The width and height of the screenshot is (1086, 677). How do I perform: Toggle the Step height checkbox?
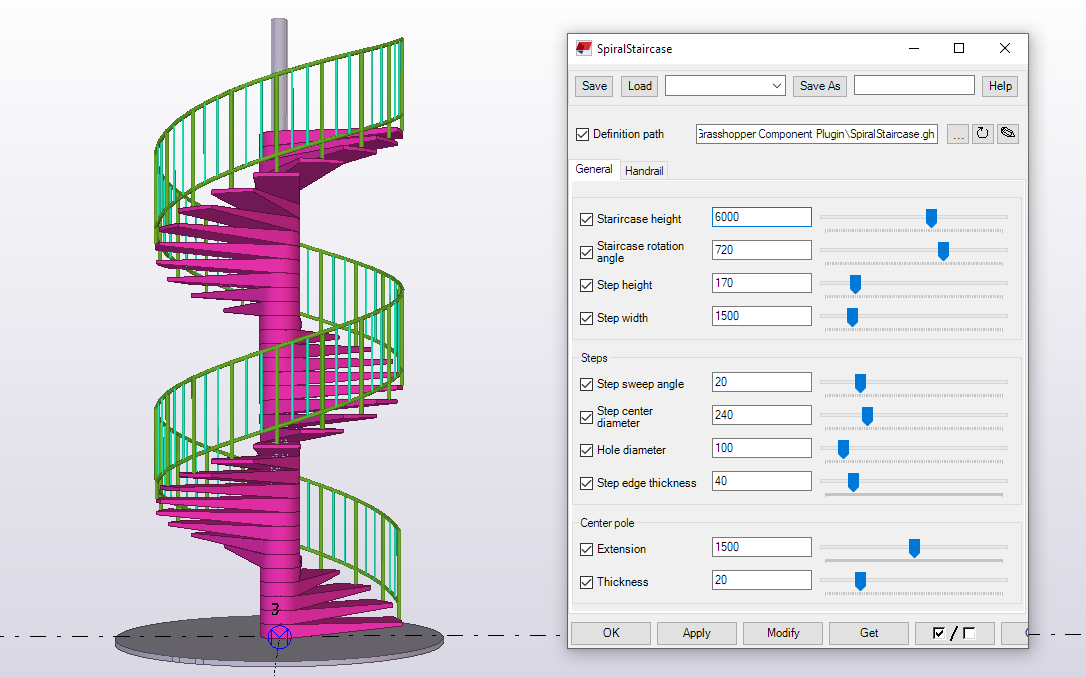[587, 285]
